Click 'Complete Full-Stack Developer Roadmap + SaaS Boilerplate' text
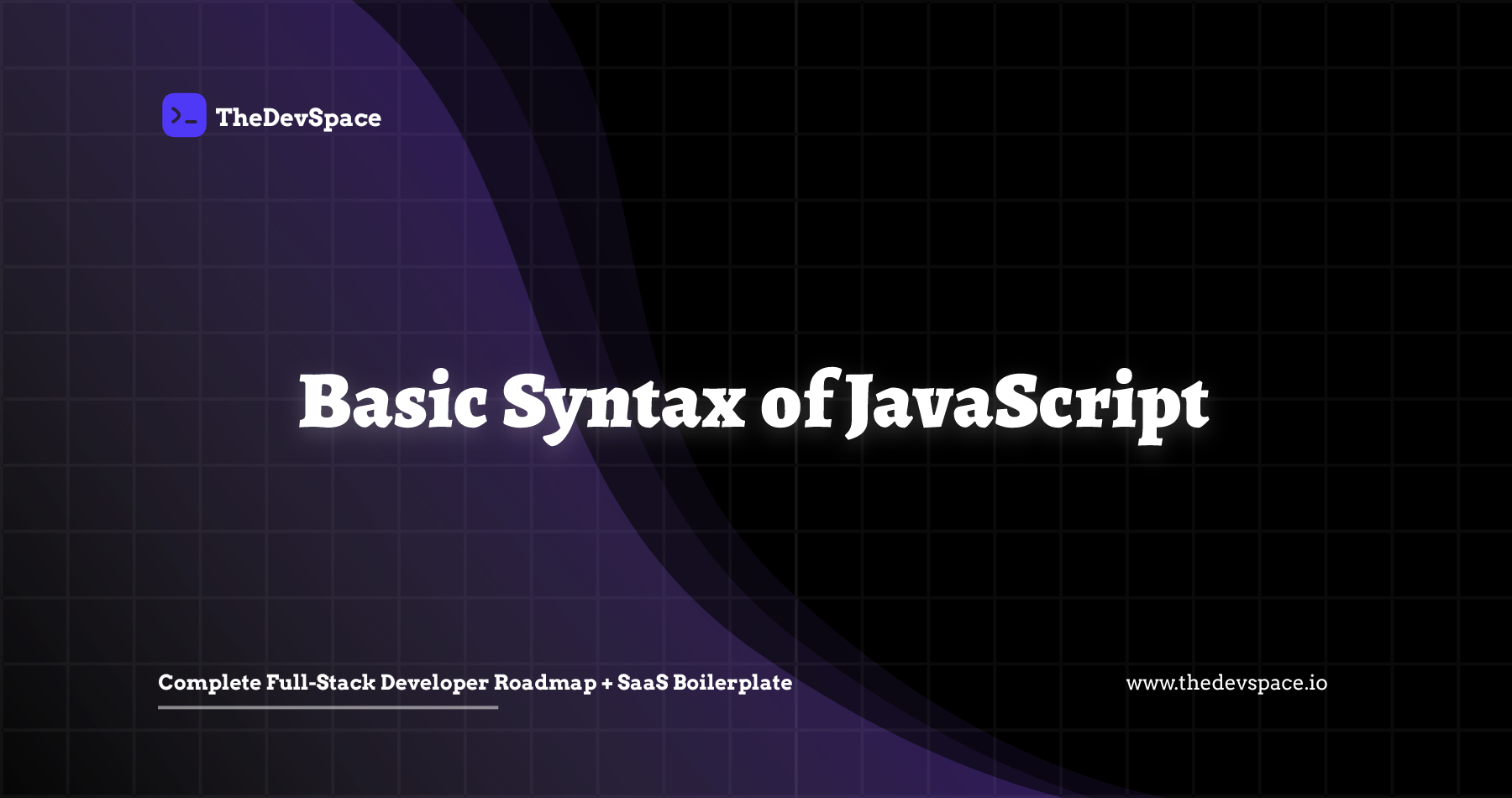Image resolution: width=1512 pixels, height=798 pixels. (475, 682)
